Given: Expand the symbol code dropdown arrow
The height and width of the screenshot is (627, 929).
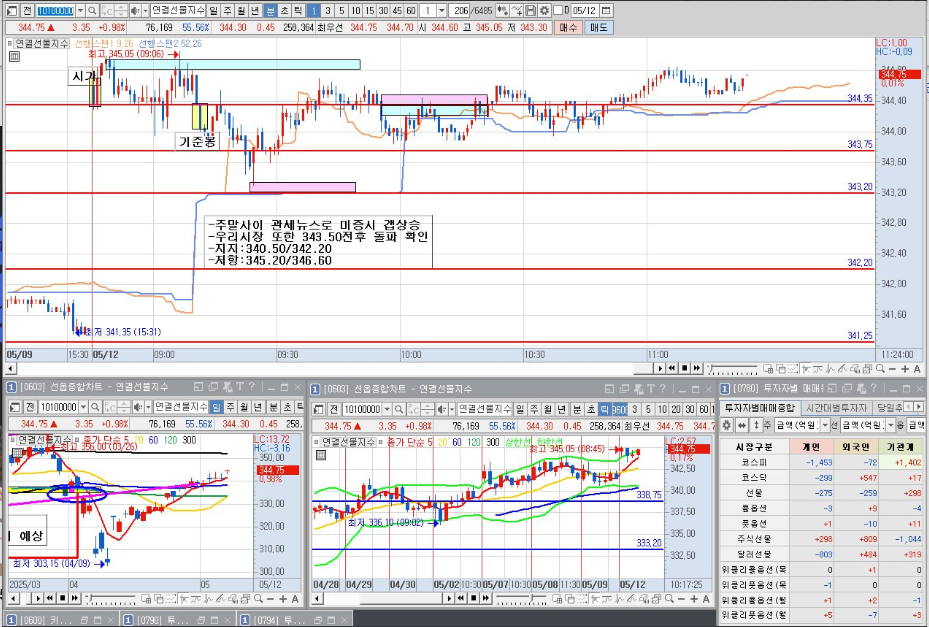Looking at the screenshot, I should [81, 11].
